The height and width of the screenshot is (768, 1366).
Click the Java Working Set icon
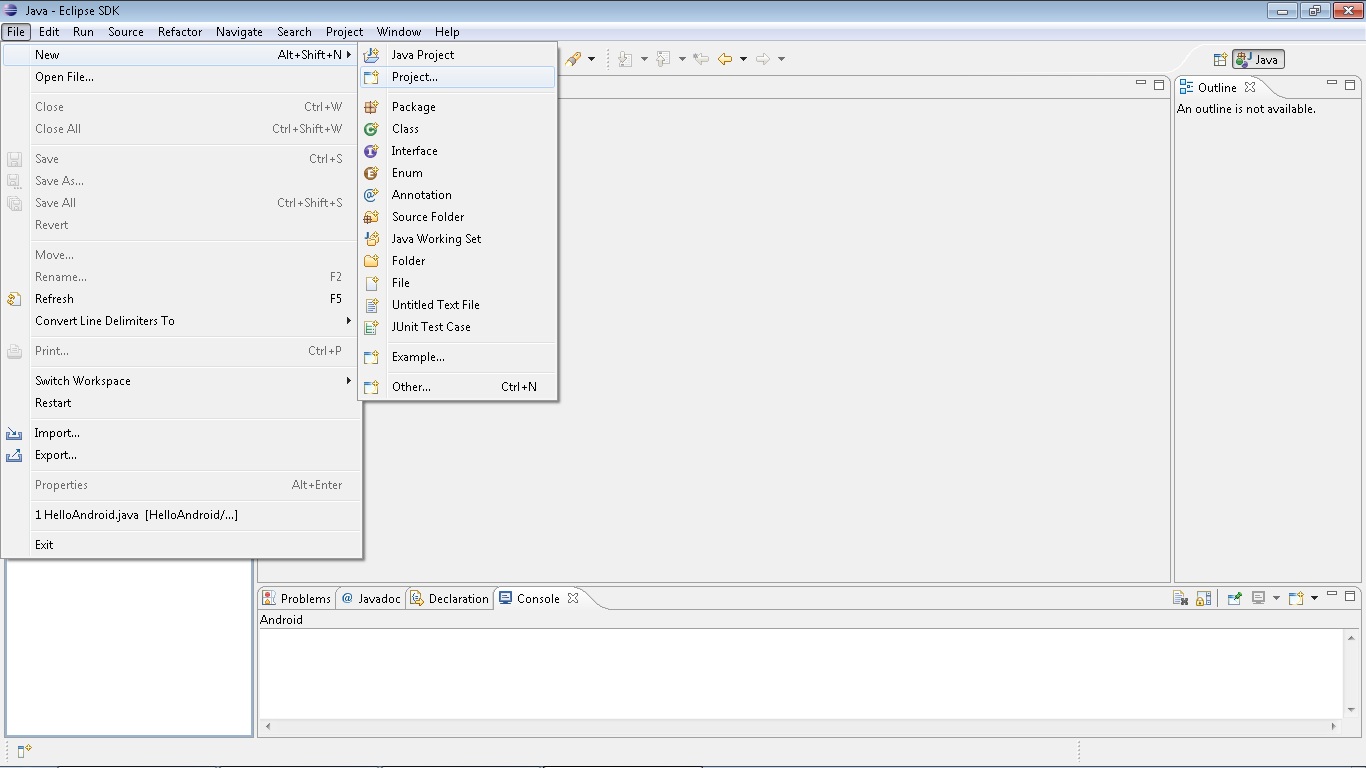[x=371, y=239]
